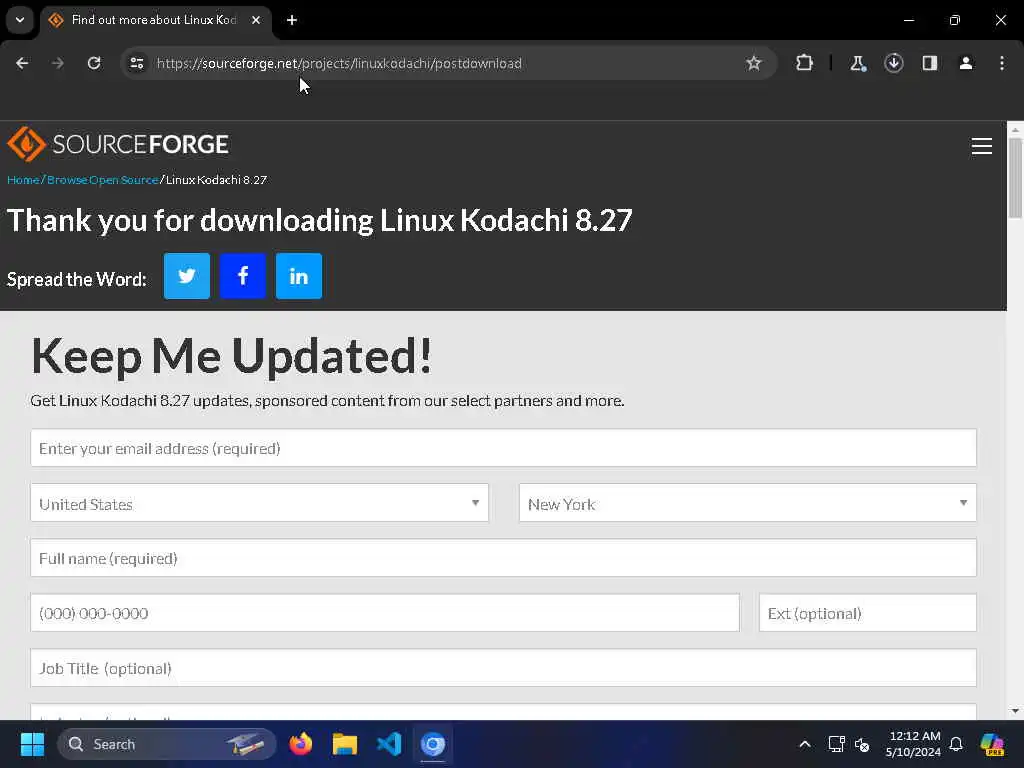1024x768 pixels.
Task: Close the Find out more about Linux Kodachi tab
Action: coord(256,20)
